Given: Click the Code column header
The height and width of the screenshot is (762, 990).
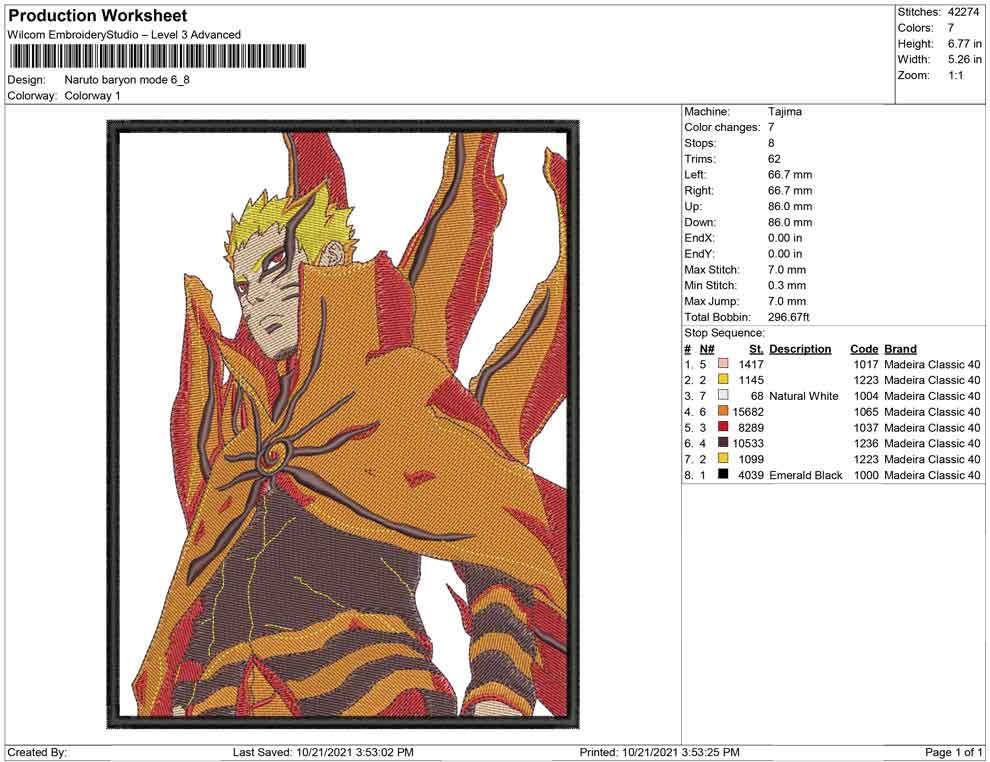Looking at the screenshot, I should pos(864,349).
